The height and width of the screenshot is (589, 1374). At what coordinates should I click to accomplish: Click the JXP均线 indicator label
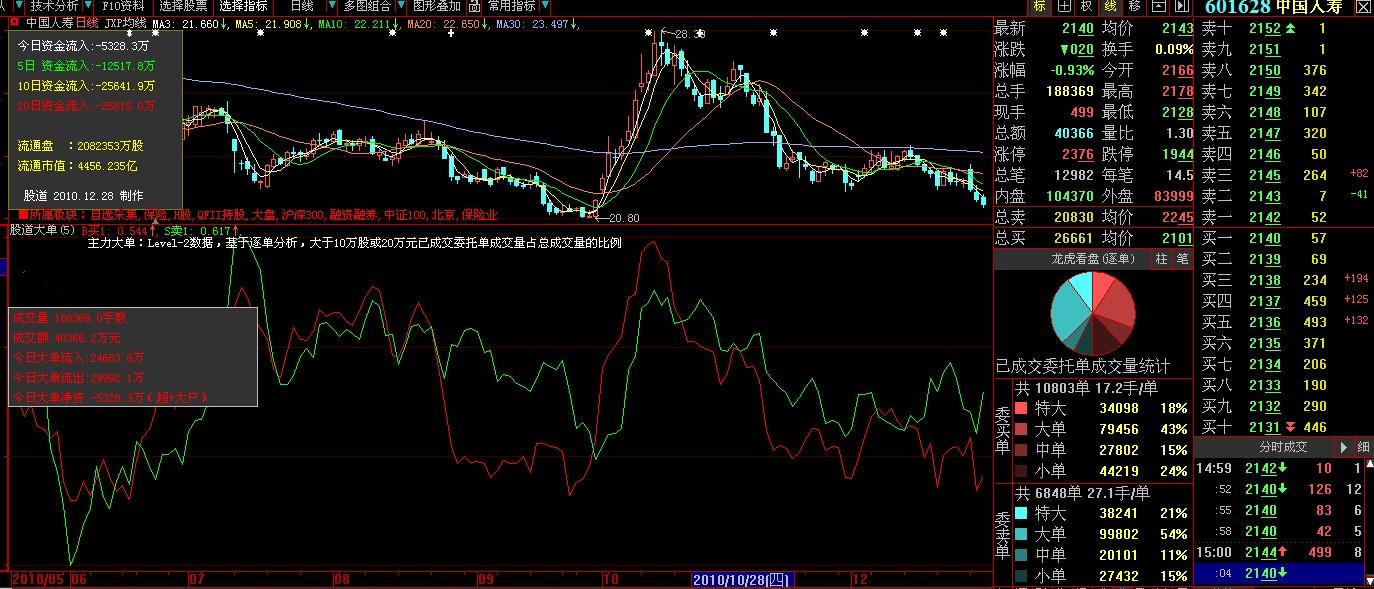coord(125,22)
